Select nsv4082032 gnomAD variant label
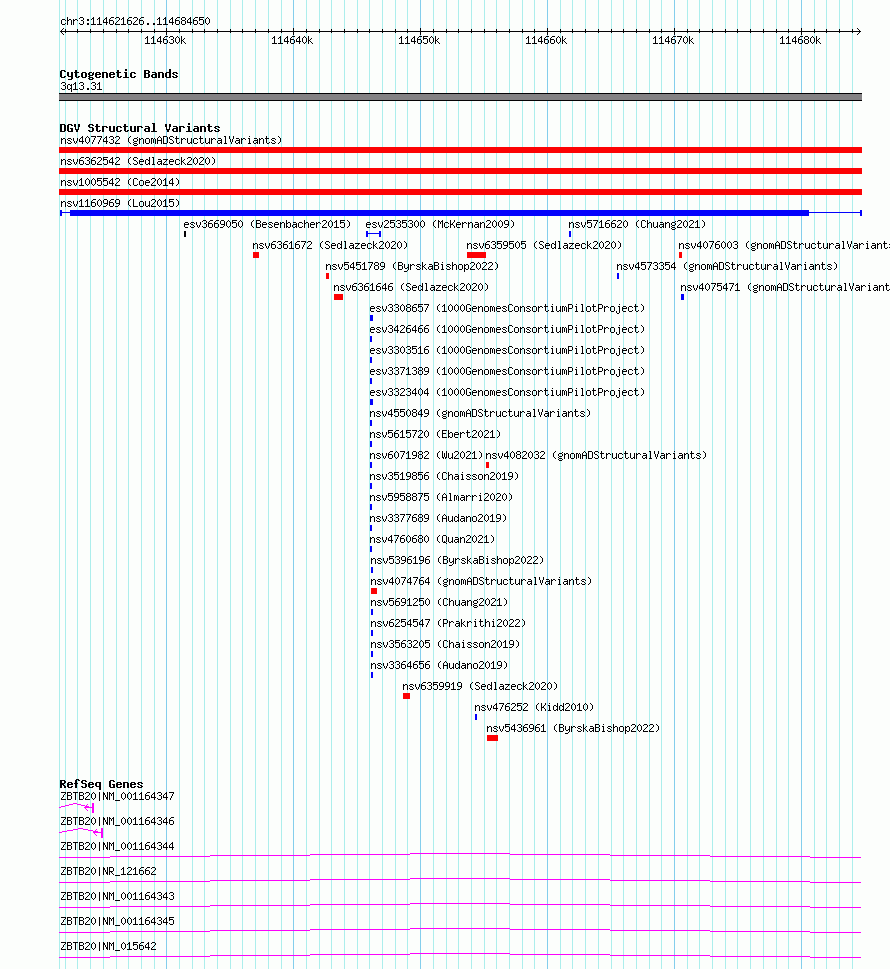The image size is (890, 969). tap(596, 455)
